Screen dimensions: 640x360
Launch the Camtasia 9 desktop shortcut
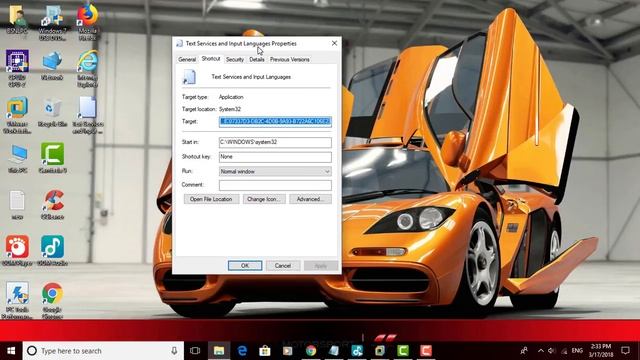pos(52,158)
